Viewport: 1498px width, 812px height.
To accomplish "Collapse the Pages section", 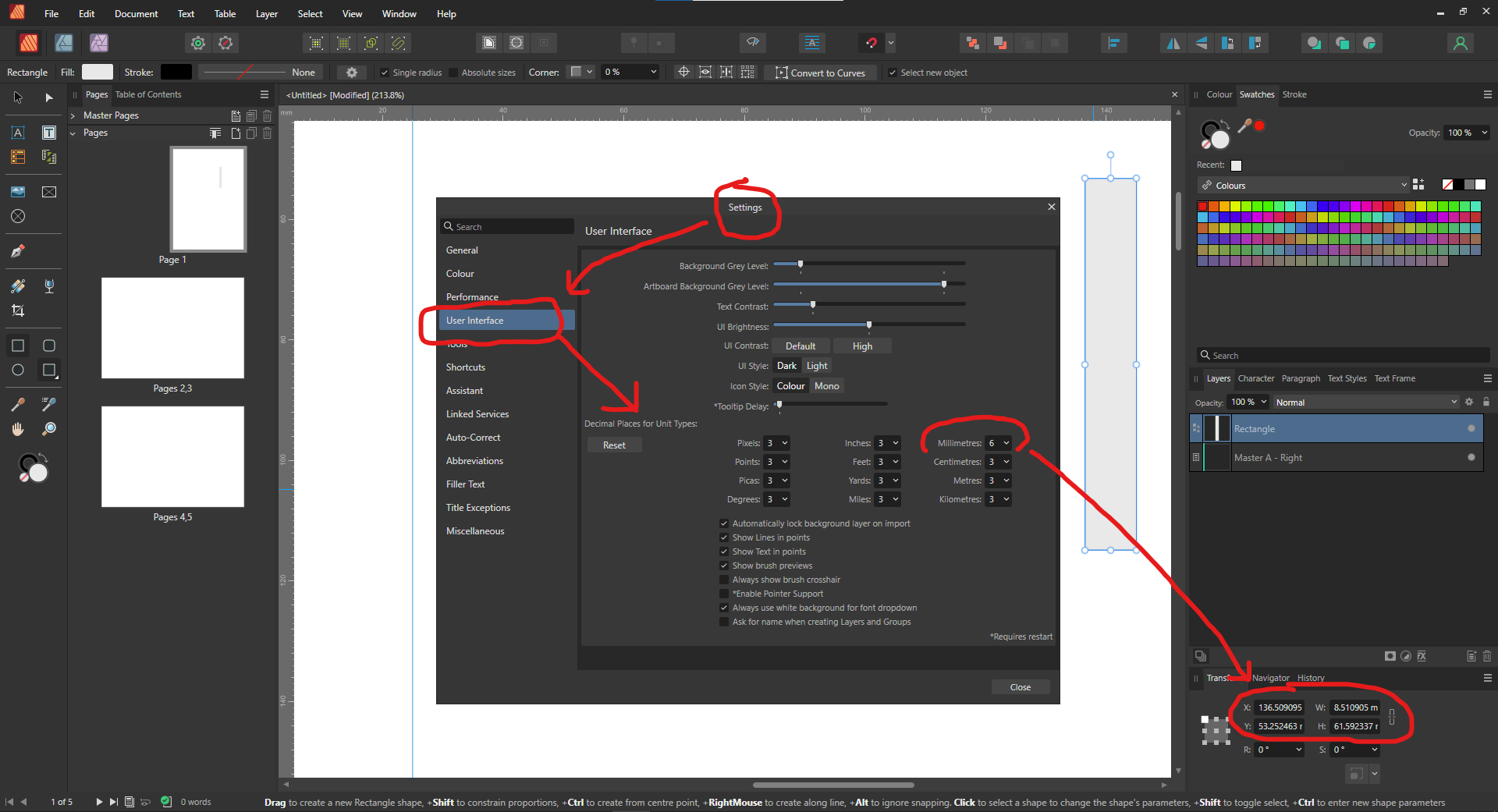I will 73,133.
